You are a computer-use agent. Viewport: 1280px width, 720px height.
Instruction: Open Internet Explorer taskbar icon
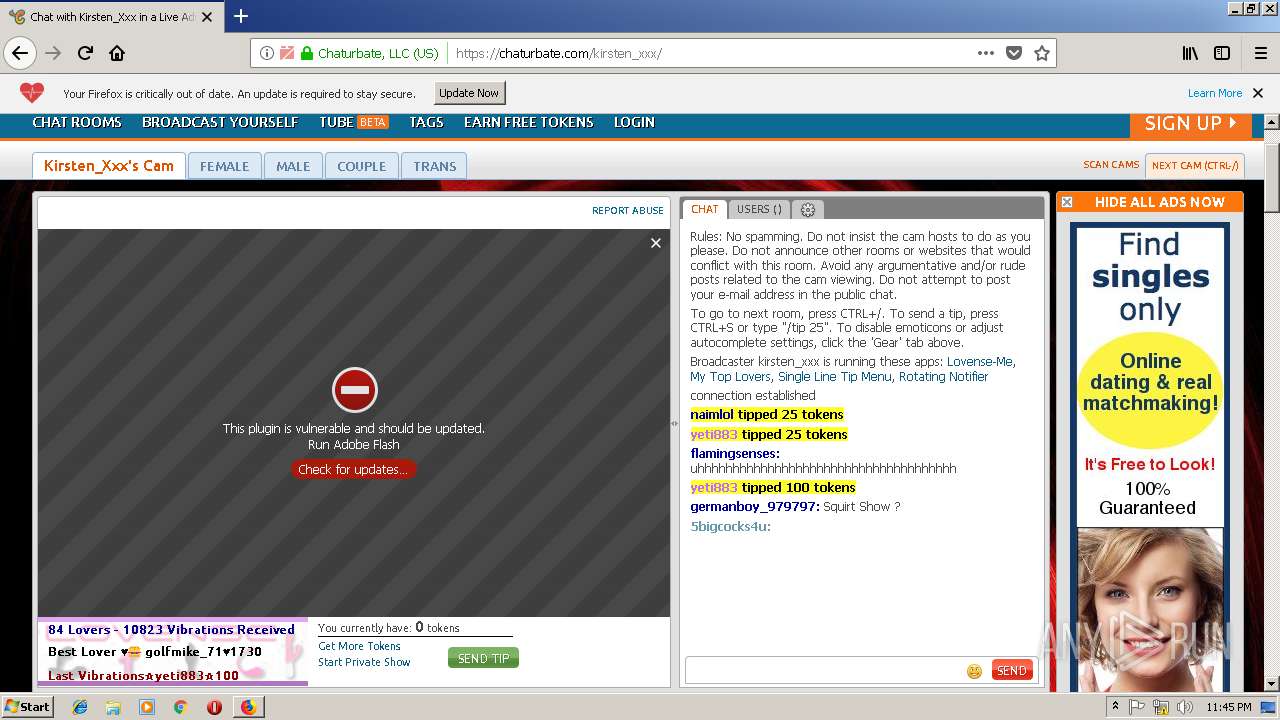point(80,707)
